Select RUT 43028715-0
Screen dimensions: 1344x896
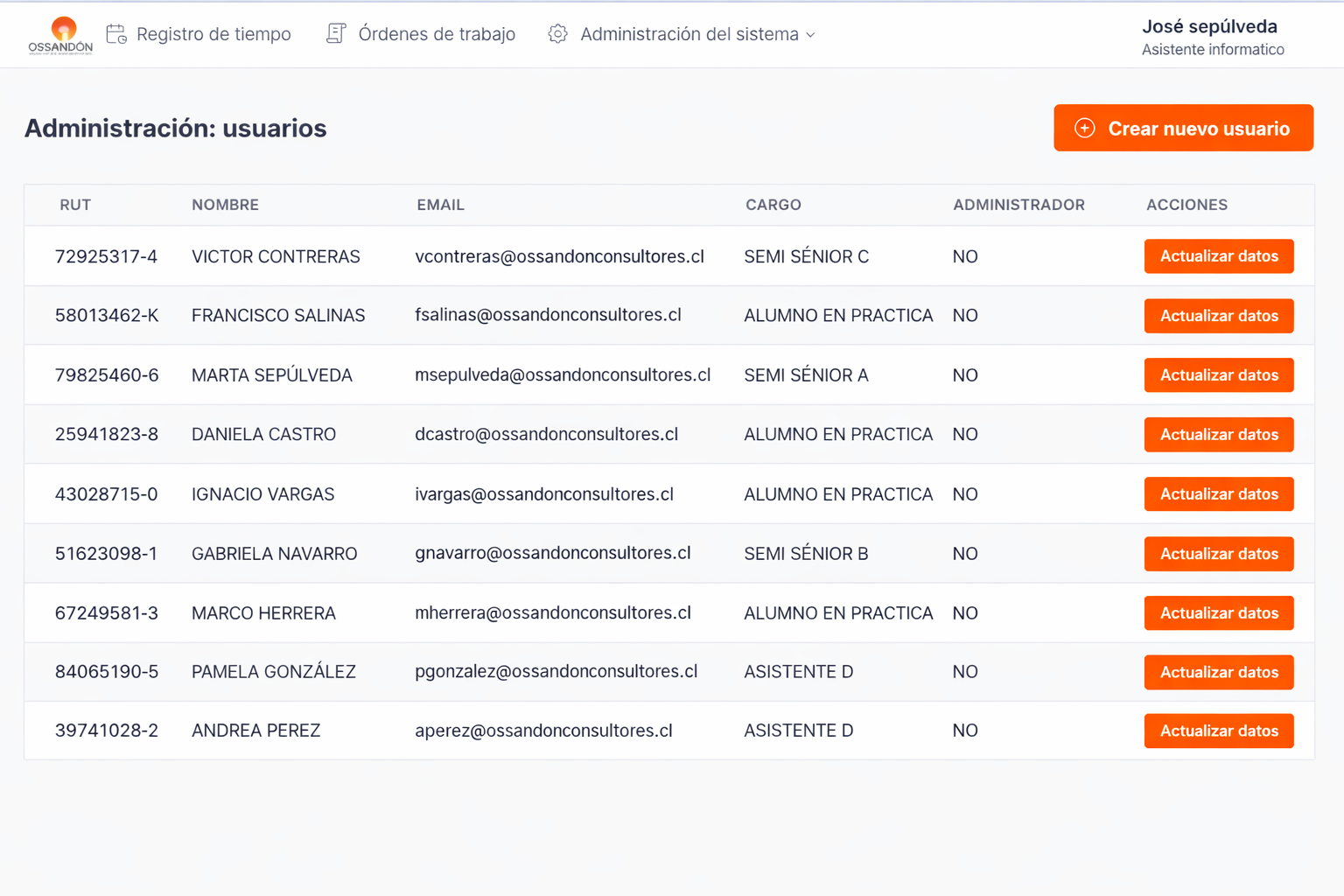click(106, 494)
